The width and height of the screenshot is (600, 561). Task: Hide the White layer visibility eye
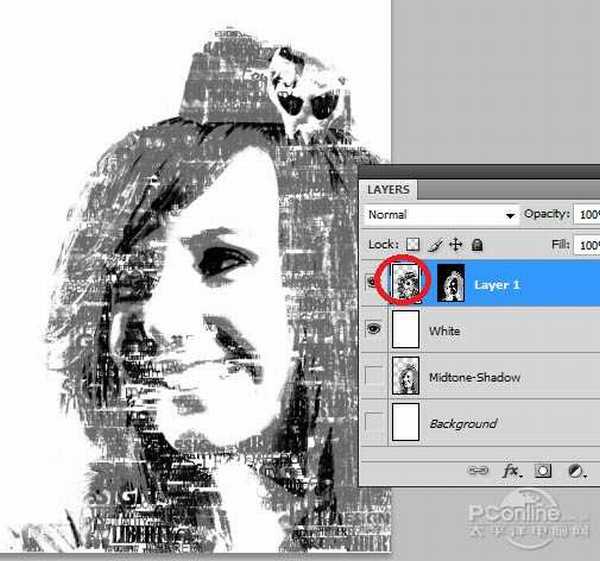click(x=374, y=329)
